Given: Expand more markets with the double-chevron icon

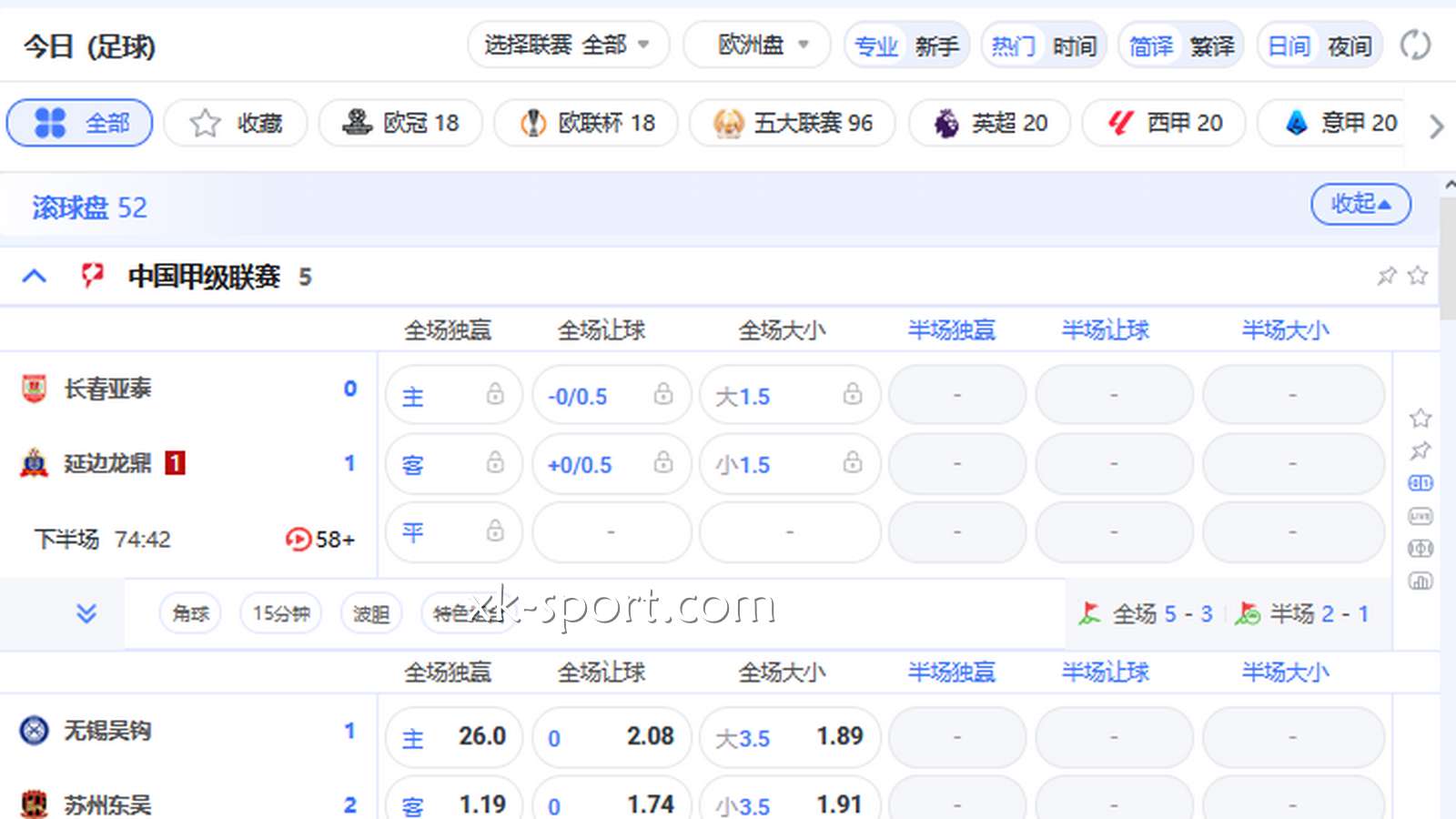Looking at the screenshot, I should click(x=86, y=613).
